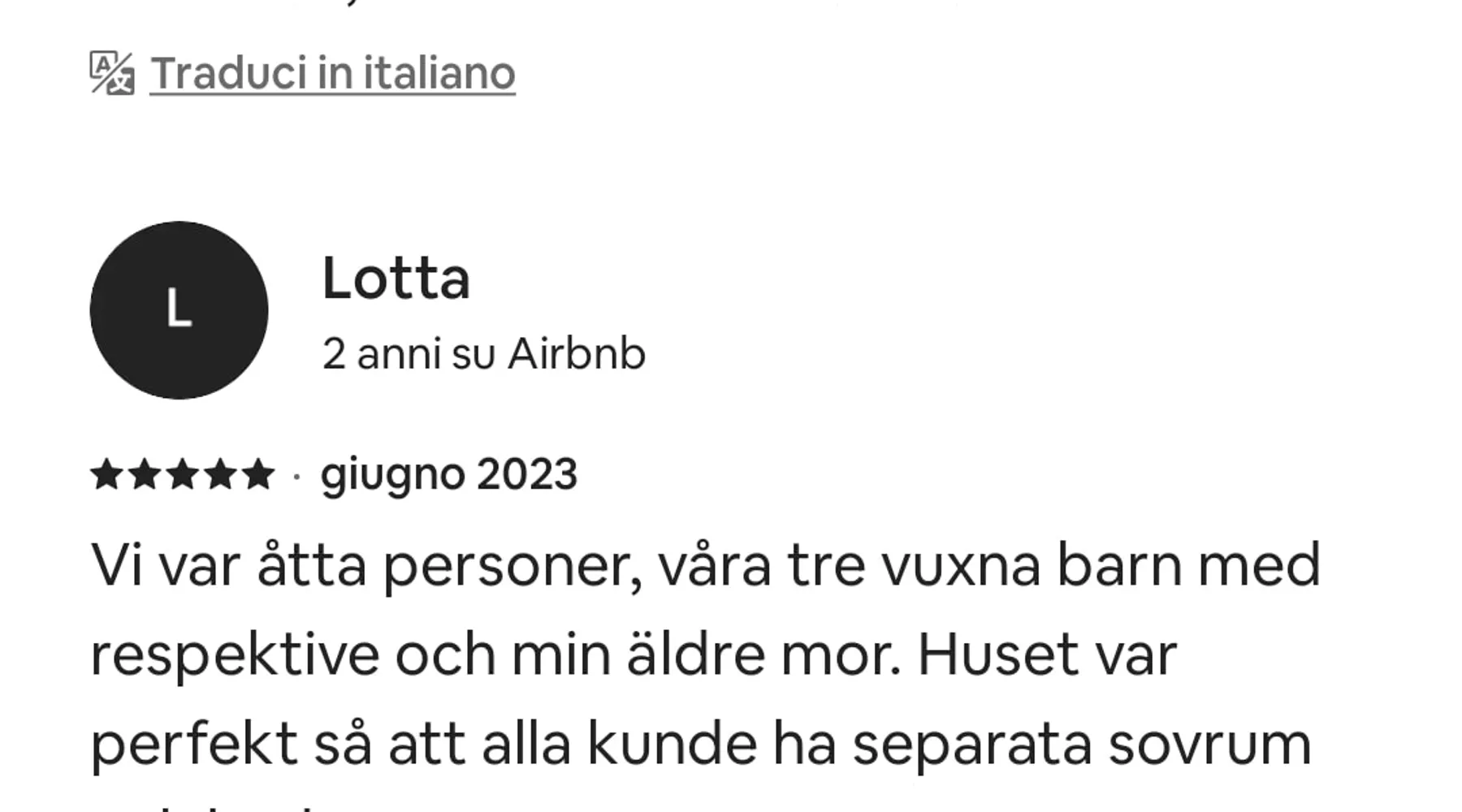This screenshot has width=1462, height=812.
Task: Click the word Airbnb under Lotta
Action: coord(577,354)
